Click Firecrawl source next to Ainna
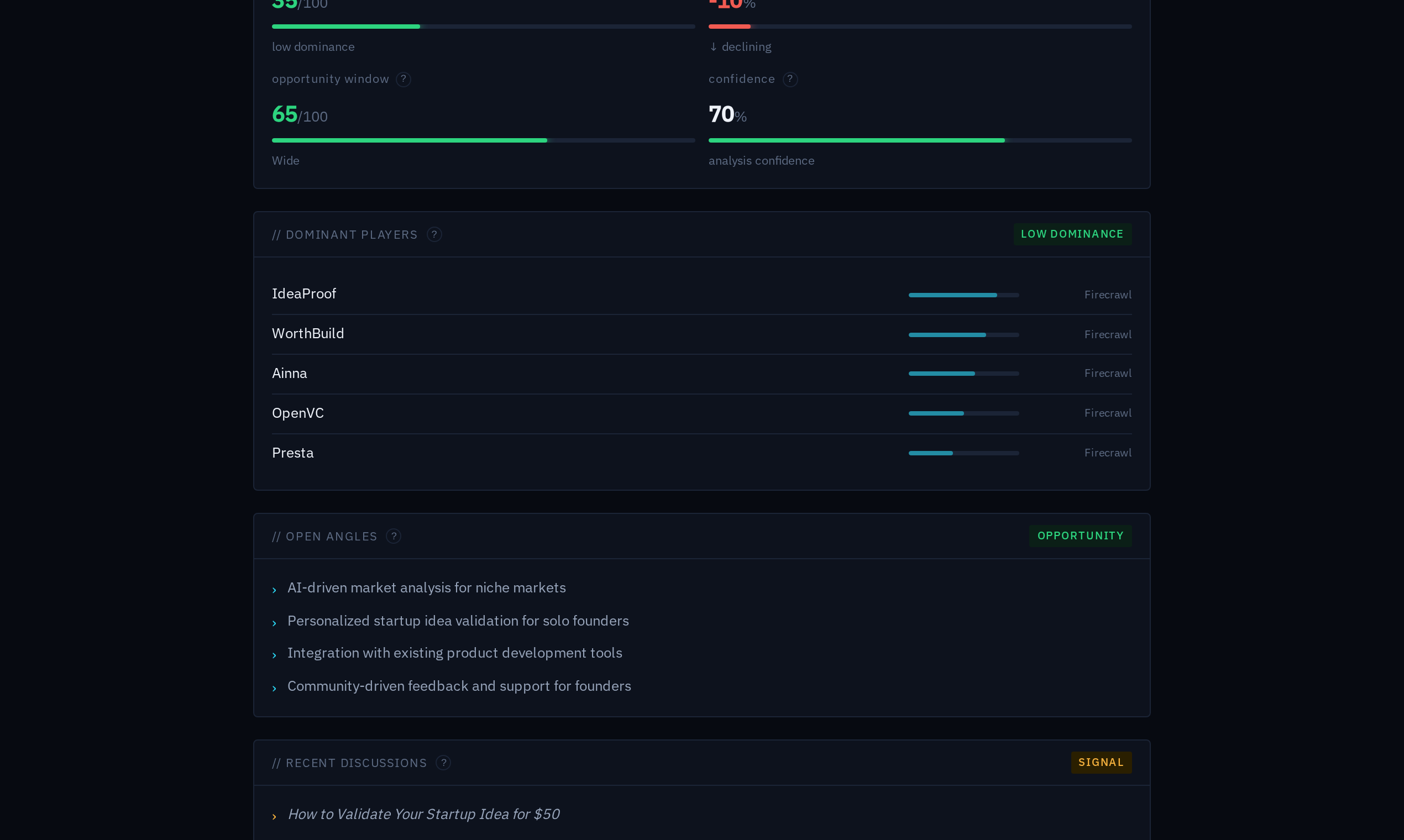The image size is (1404, 840). click(1107, 374)
